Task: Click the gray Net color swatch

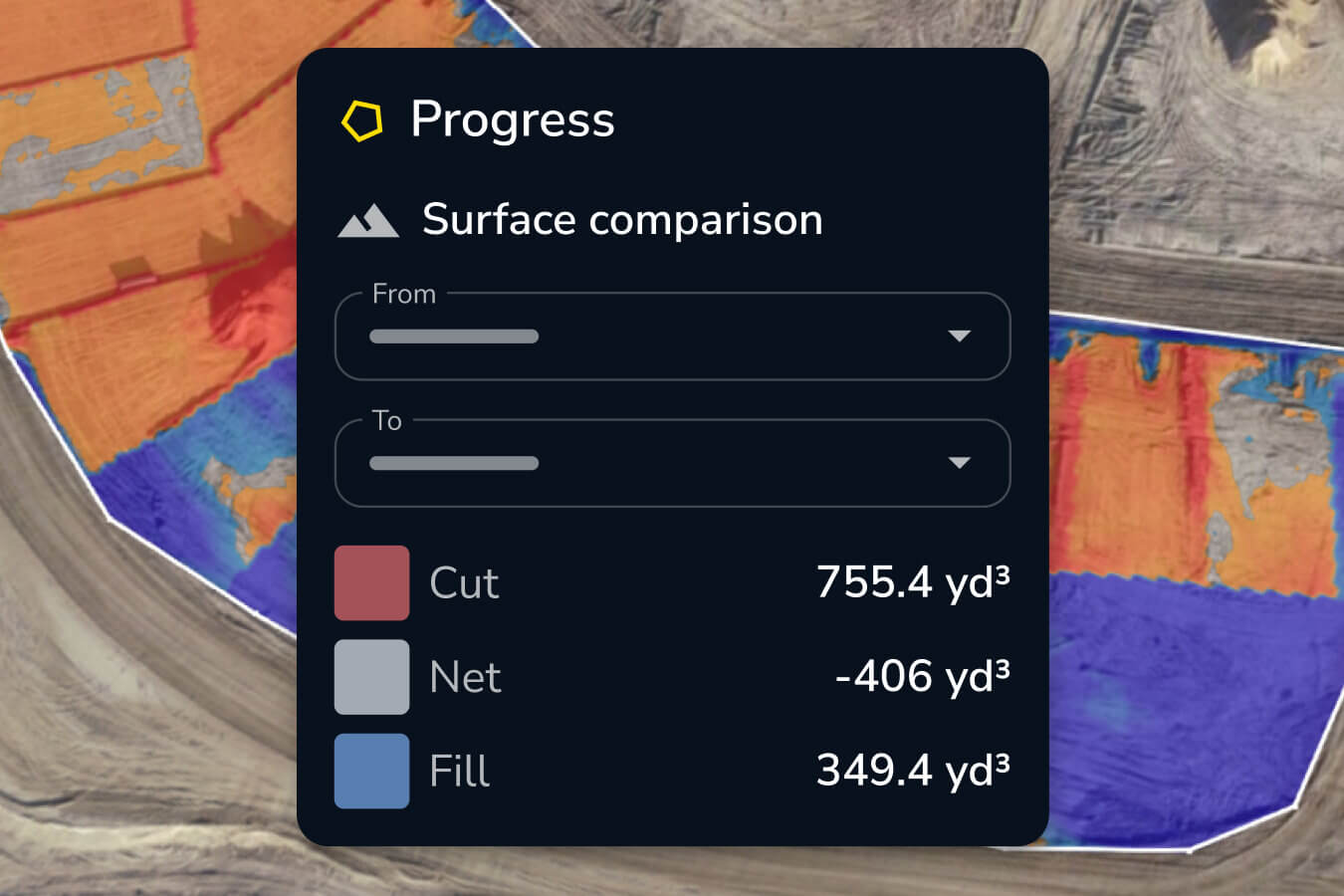Action: click(x=371, y=677)
